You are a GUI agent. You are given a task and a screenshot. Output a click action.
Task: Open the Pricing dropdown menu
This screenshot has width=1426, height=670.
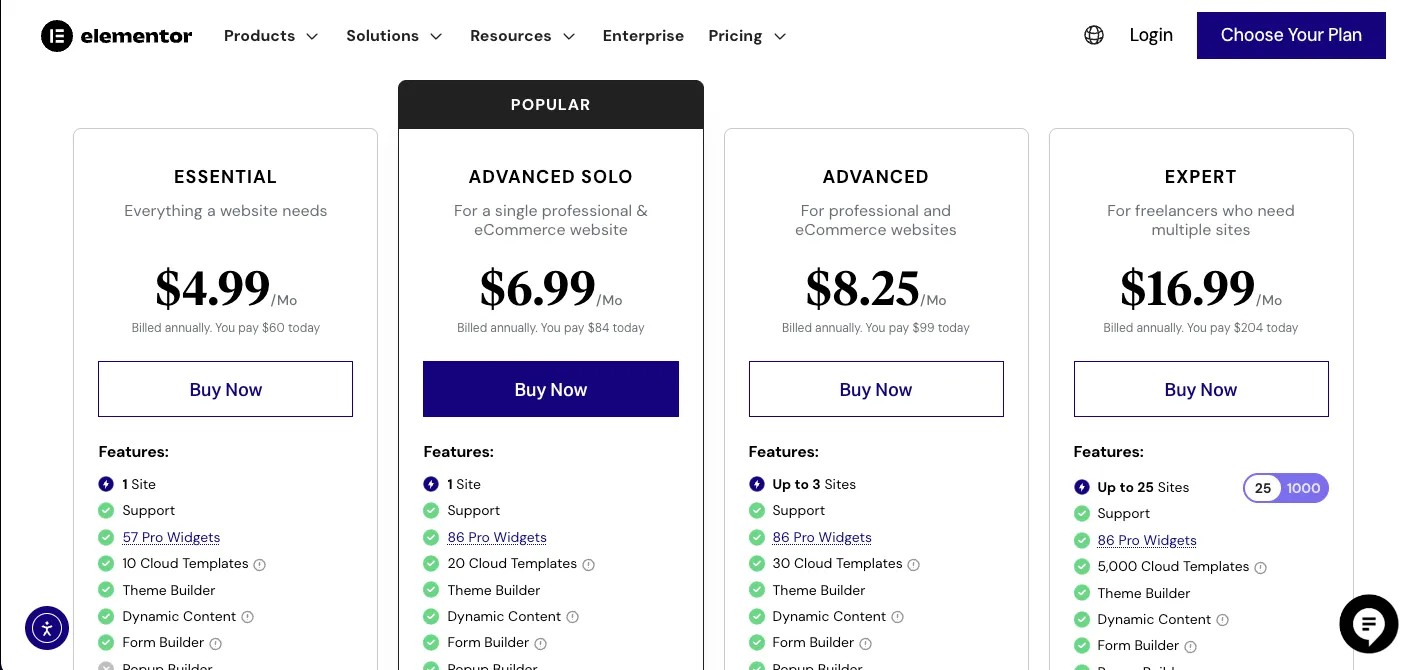(x=747, y=36)
